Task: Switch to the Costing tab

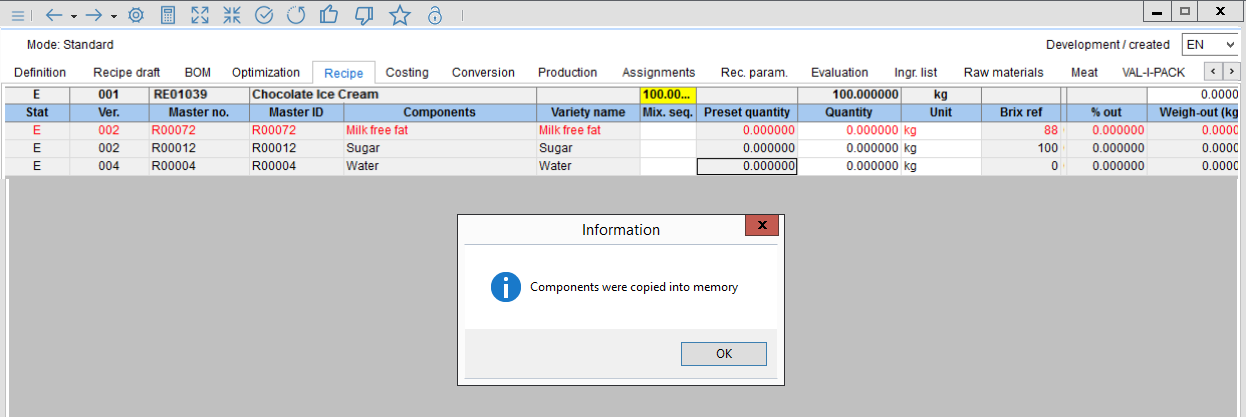Action: coord(407,72)
